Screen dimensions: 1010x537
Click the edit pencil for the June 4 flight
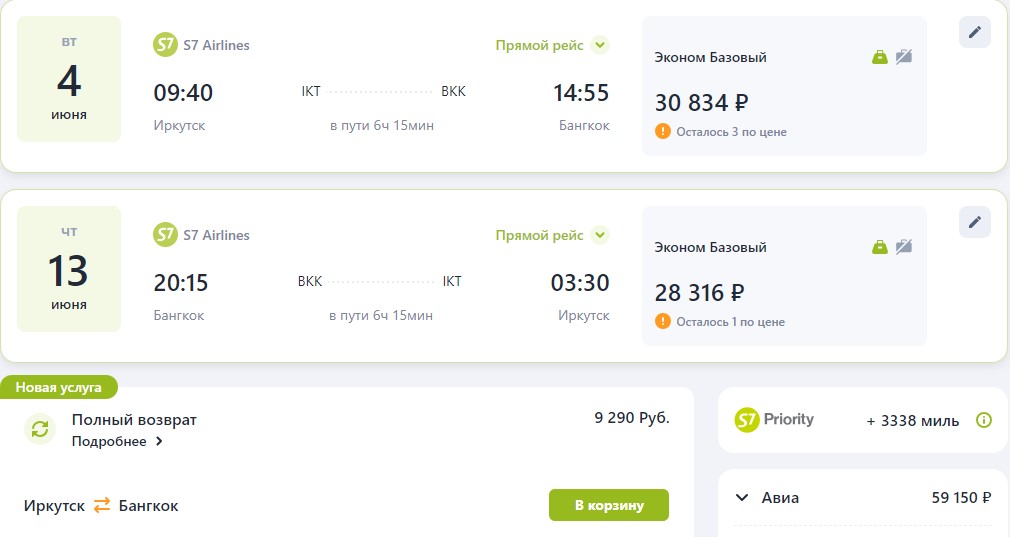pos(974,32)
